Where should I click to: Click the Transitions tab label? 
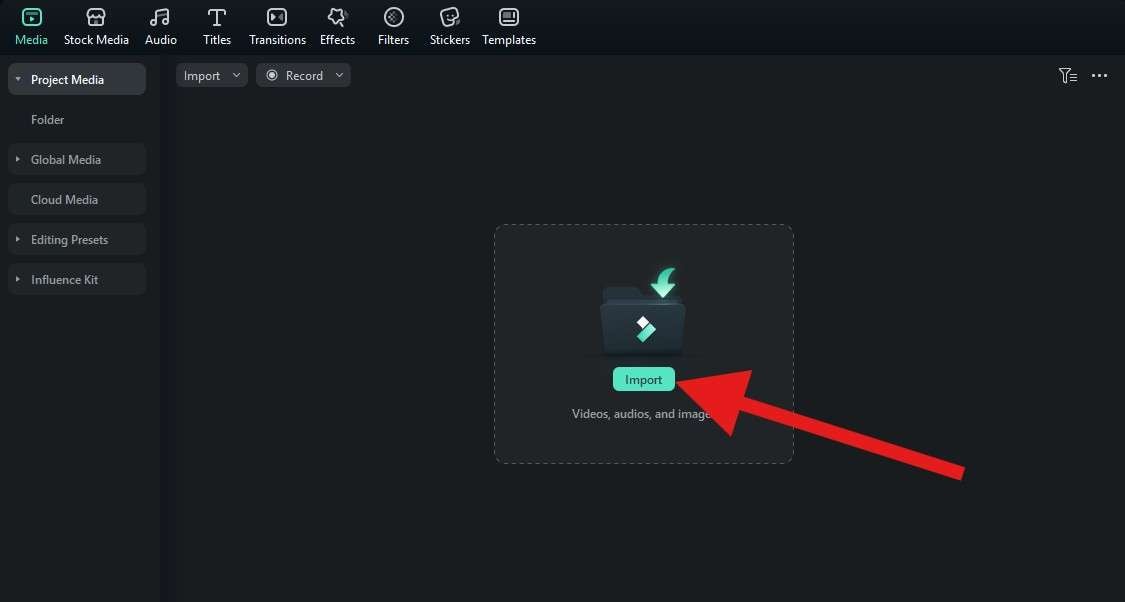click(277, 40)
